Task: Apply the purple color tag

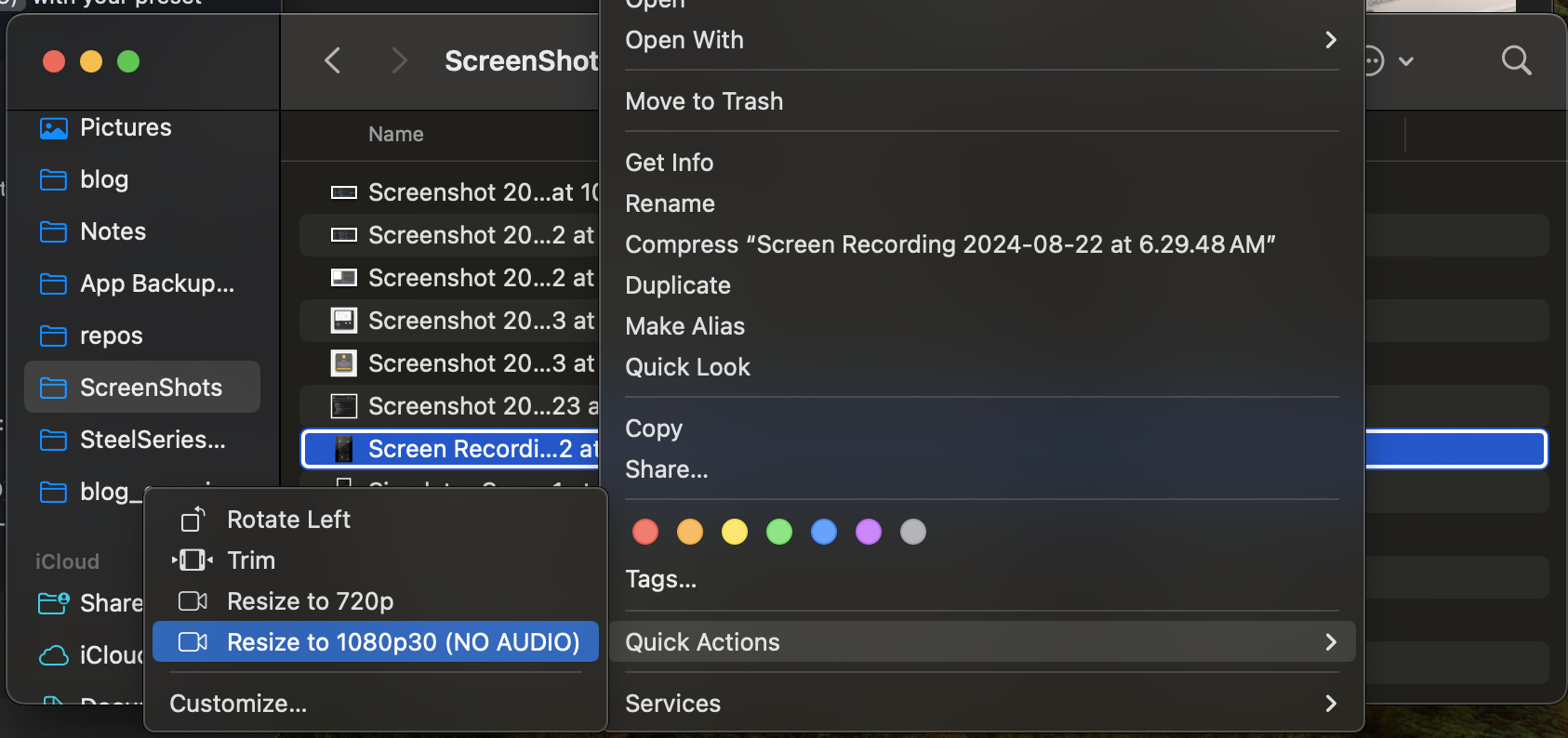Action: pos(869,532)
